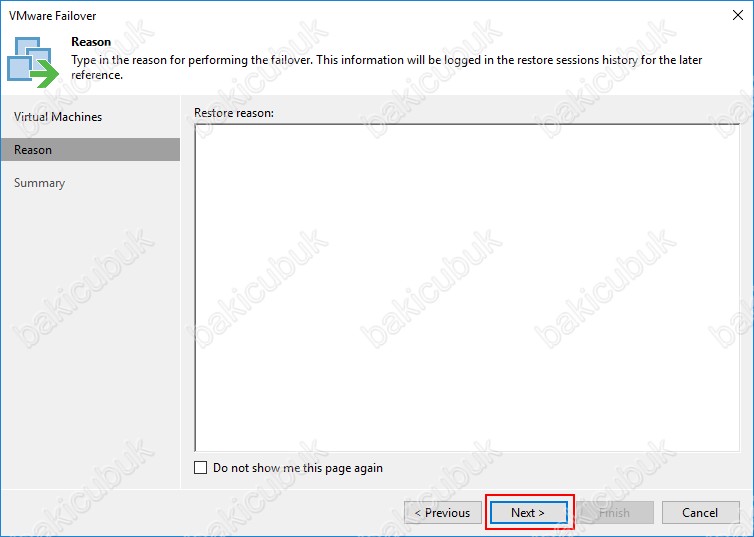The width and height of the screenshot is (754, 537).
Task: Cancel the VMware Failover wizard
Action: coord(700,512)
